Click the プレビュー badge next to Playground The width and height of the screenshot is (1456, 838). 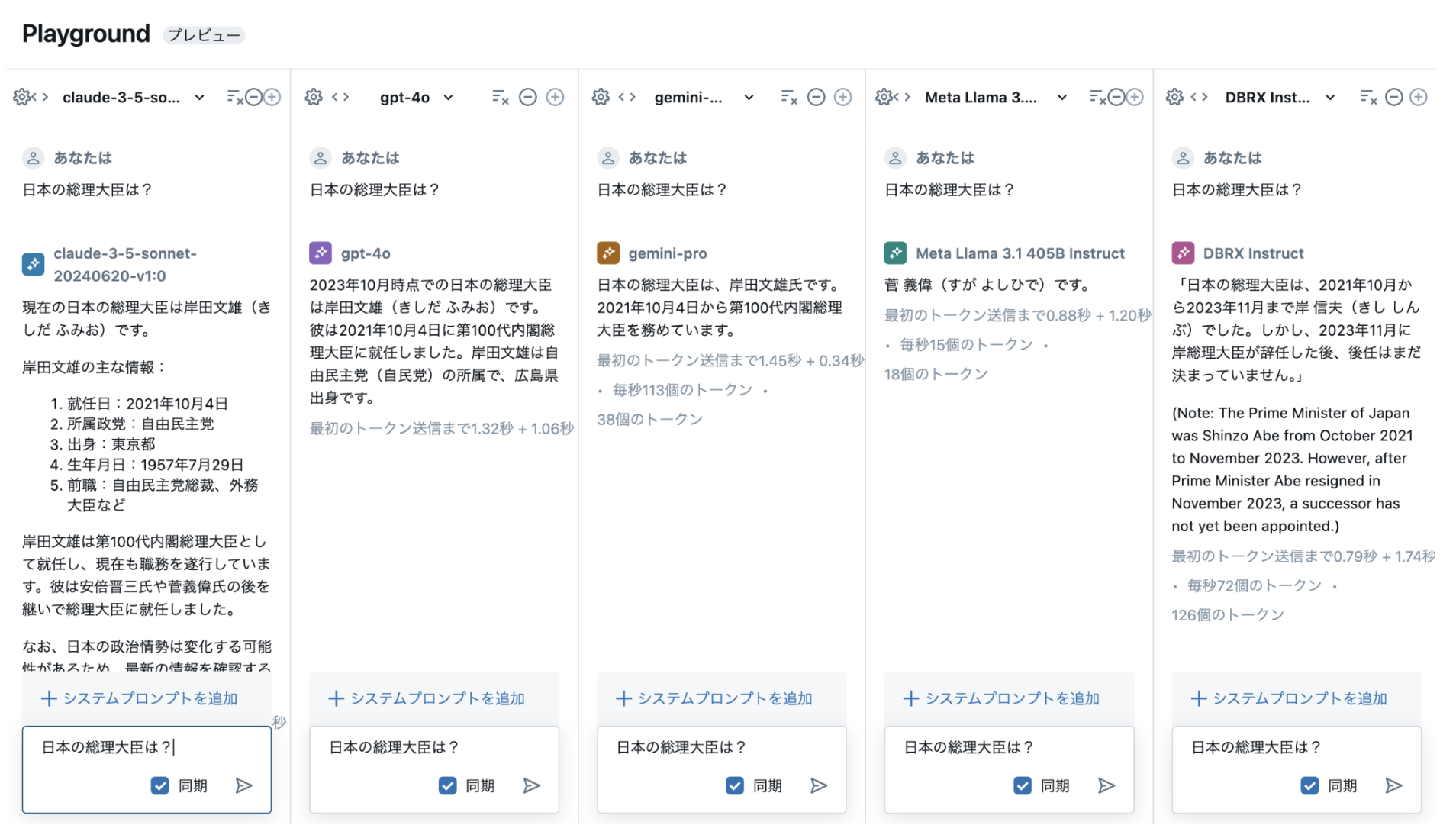coord(204,35)
